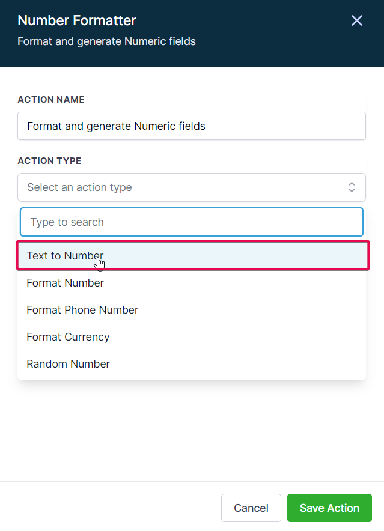Select the Text to Number option

(x=193, y=255)
